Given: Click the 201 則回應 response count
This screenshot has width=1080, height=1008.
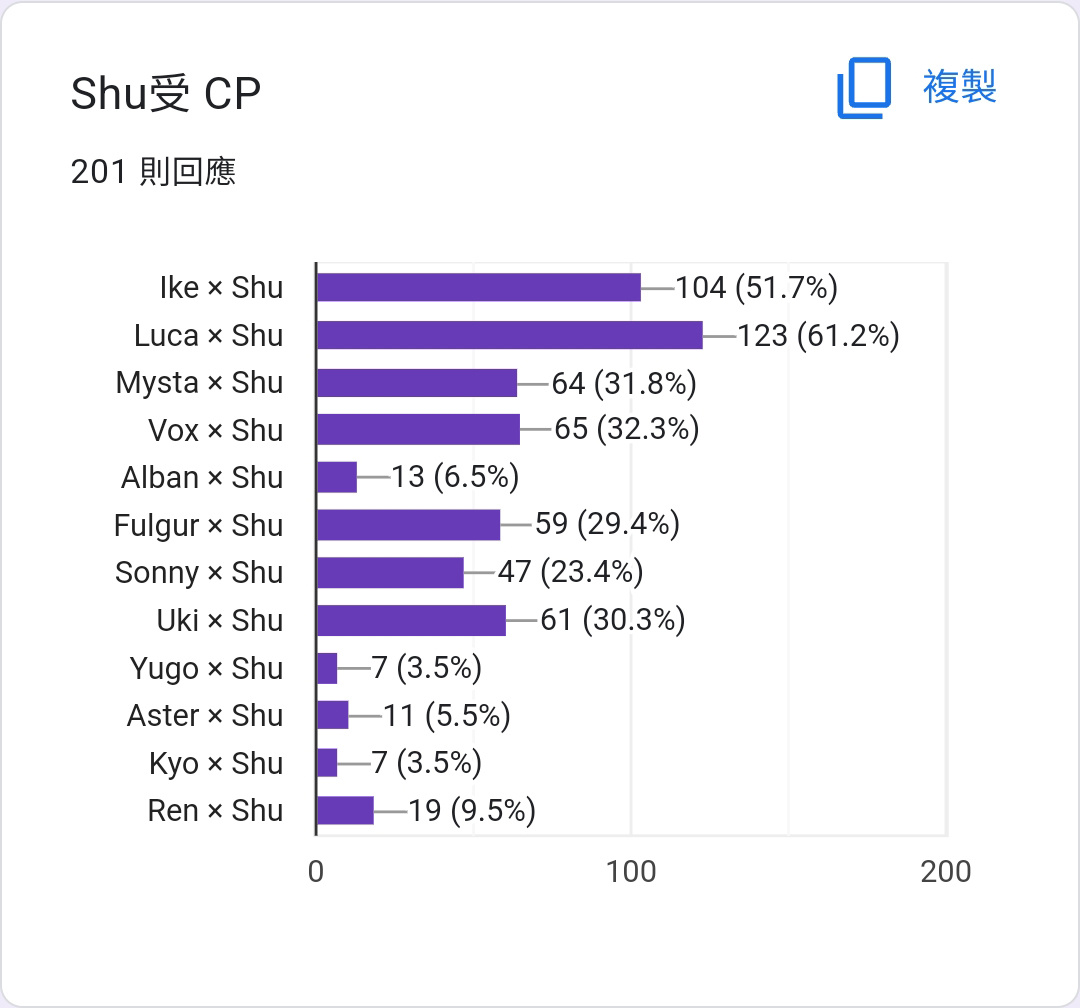Looking at the screenshot, I should [x=153, y=172].
